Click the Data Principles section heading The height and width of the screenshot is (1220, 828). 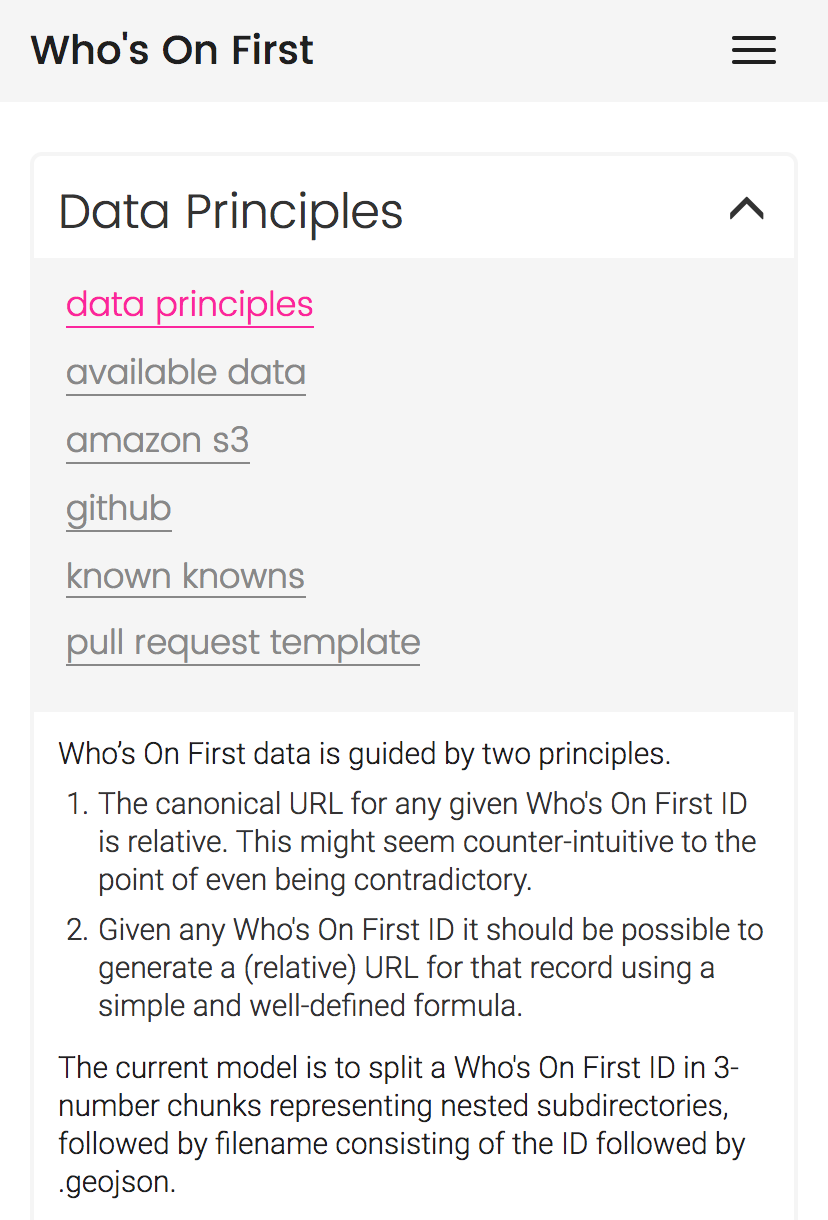coord(231,211)
